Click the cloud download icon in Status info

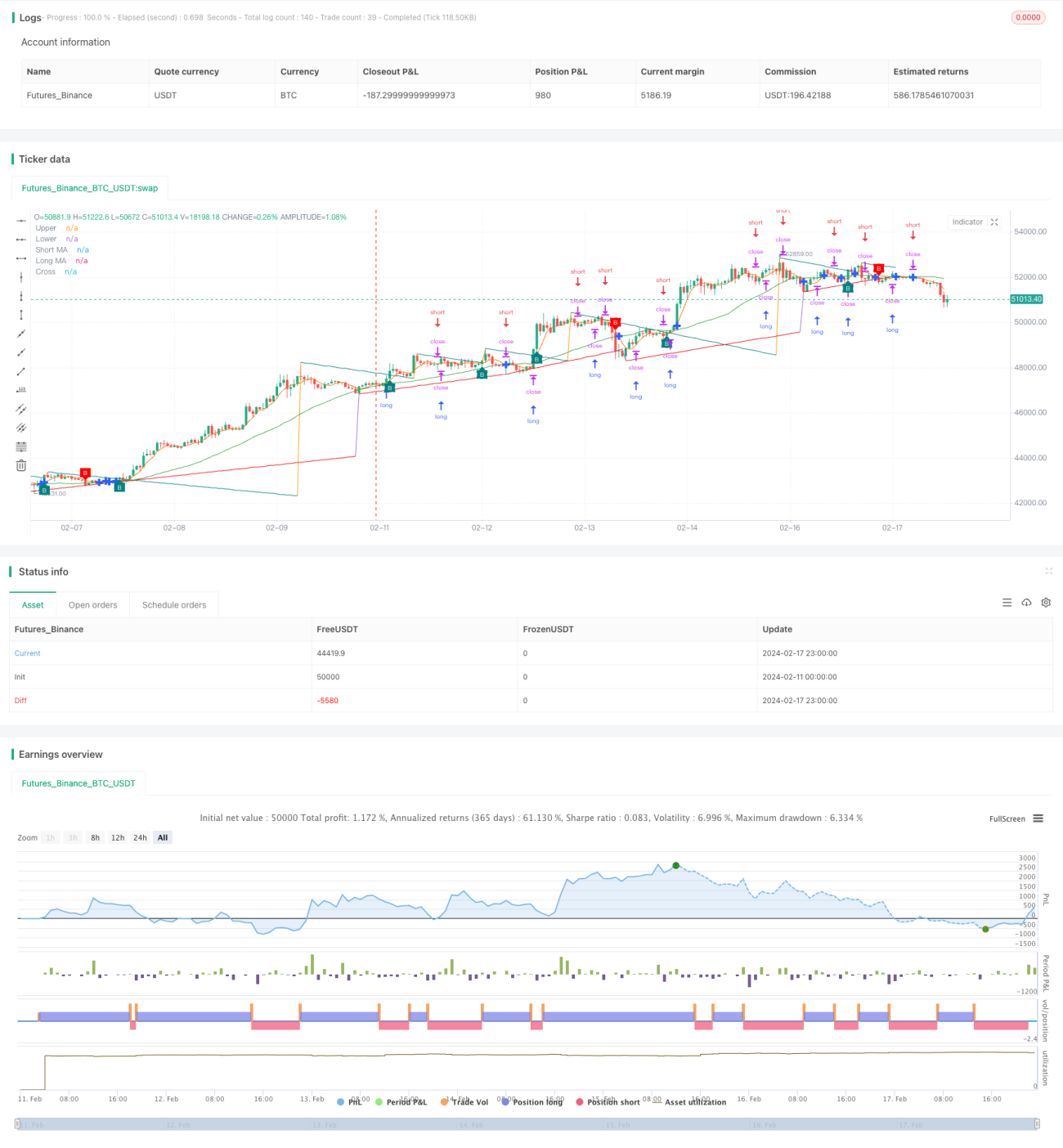(1026, 603)
